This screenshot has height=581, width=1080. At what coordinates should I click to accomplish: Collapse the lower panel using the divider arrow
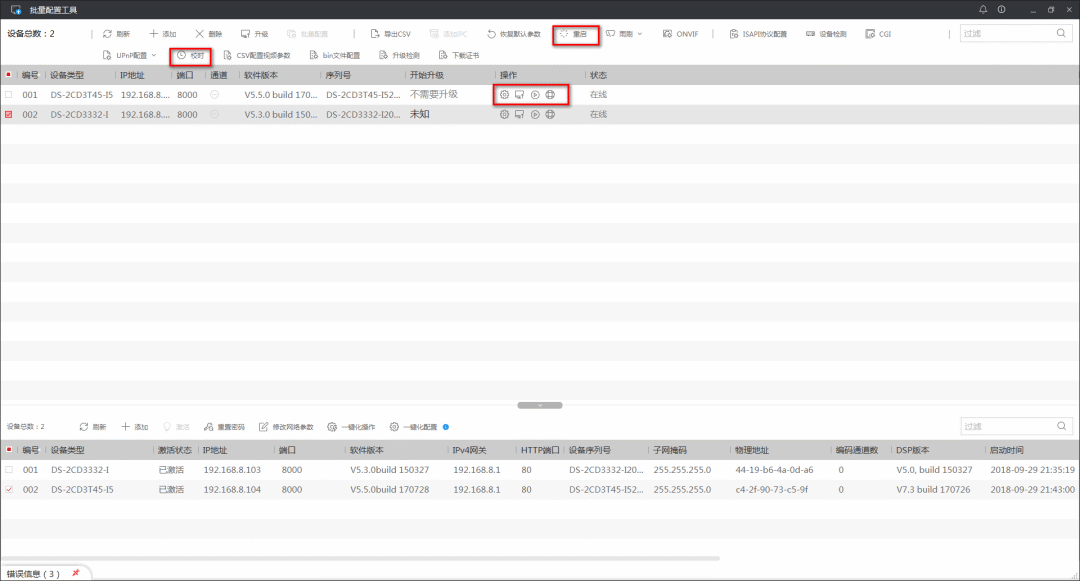539,405
